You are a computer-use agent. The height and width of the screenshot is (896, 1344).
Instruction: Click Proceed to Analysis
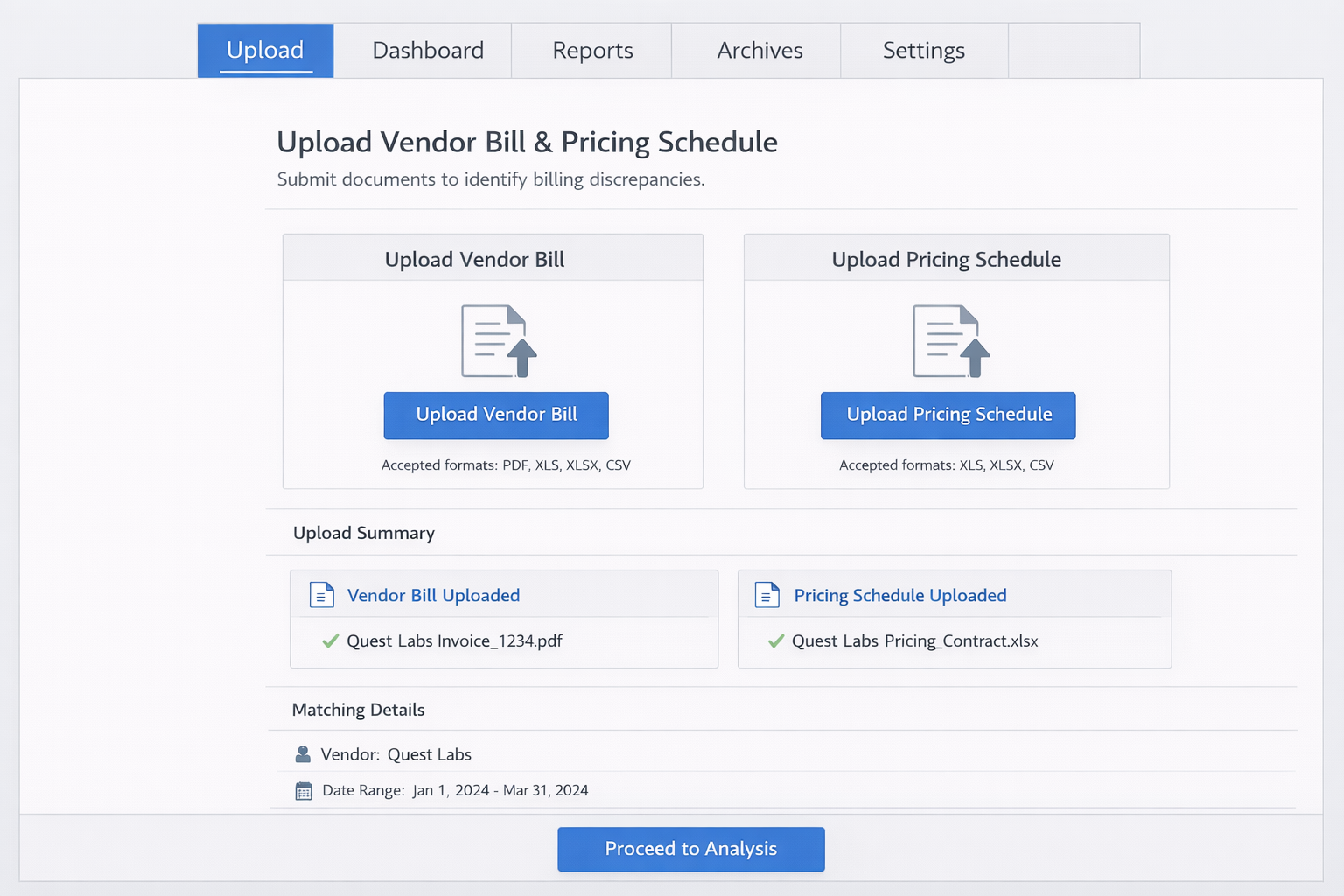[690, 849]
